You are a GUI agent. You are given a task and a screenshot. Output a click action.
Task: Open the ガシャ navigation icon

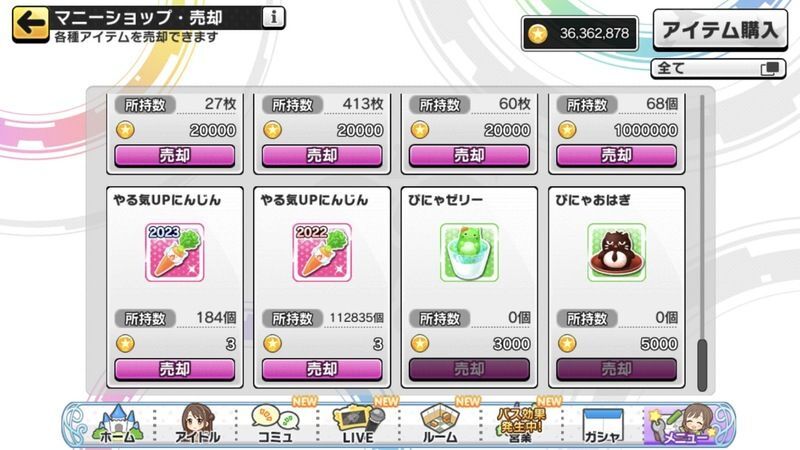(603, 426)
